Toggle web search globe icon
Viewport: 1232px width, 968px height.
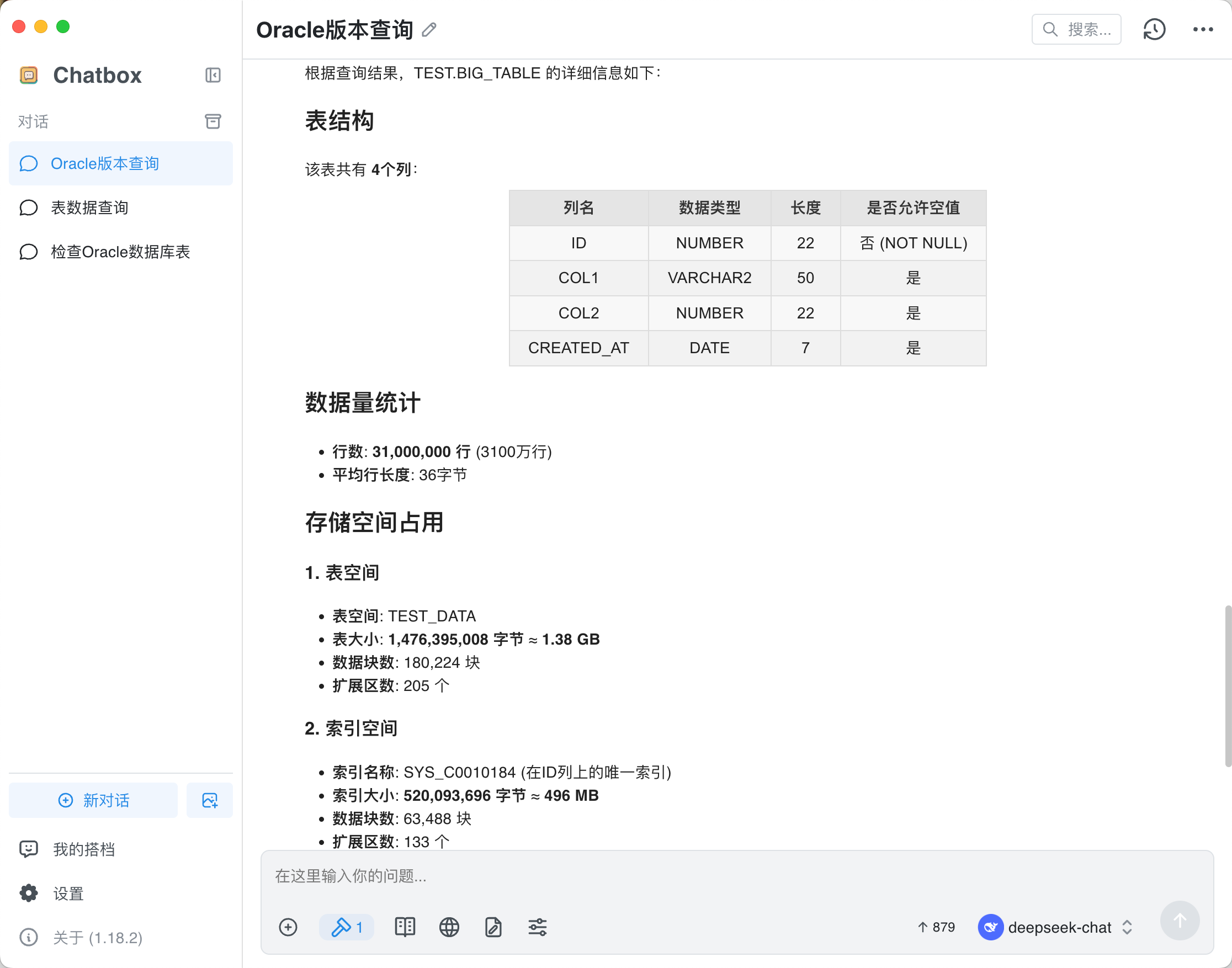pyautogui.click(x=449, y=927)
